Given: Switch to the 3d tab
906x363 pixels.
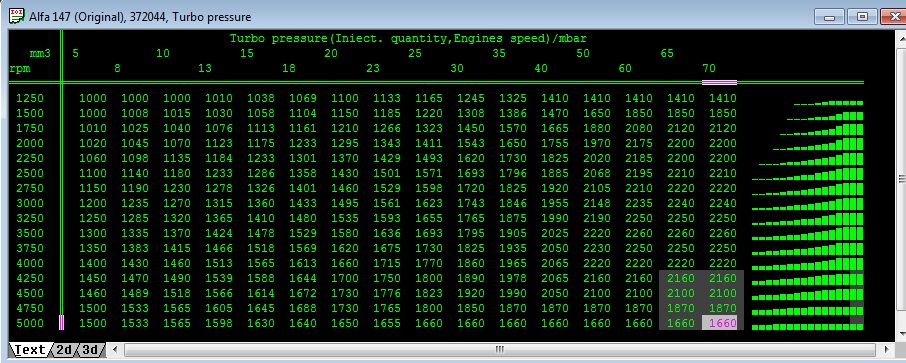Looking at the screenshot, I should pyautogui.click(x=91, y=350).
